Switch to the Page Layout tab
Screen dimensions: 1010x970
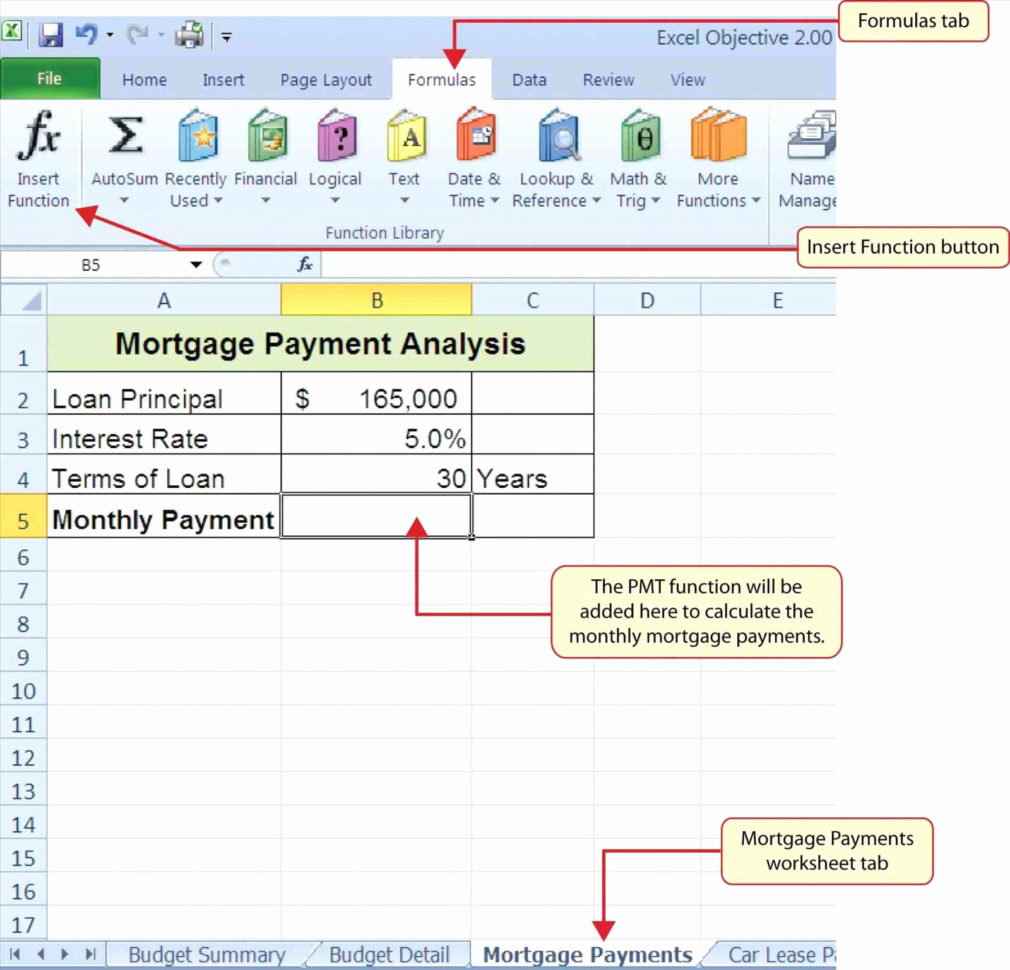326,80
